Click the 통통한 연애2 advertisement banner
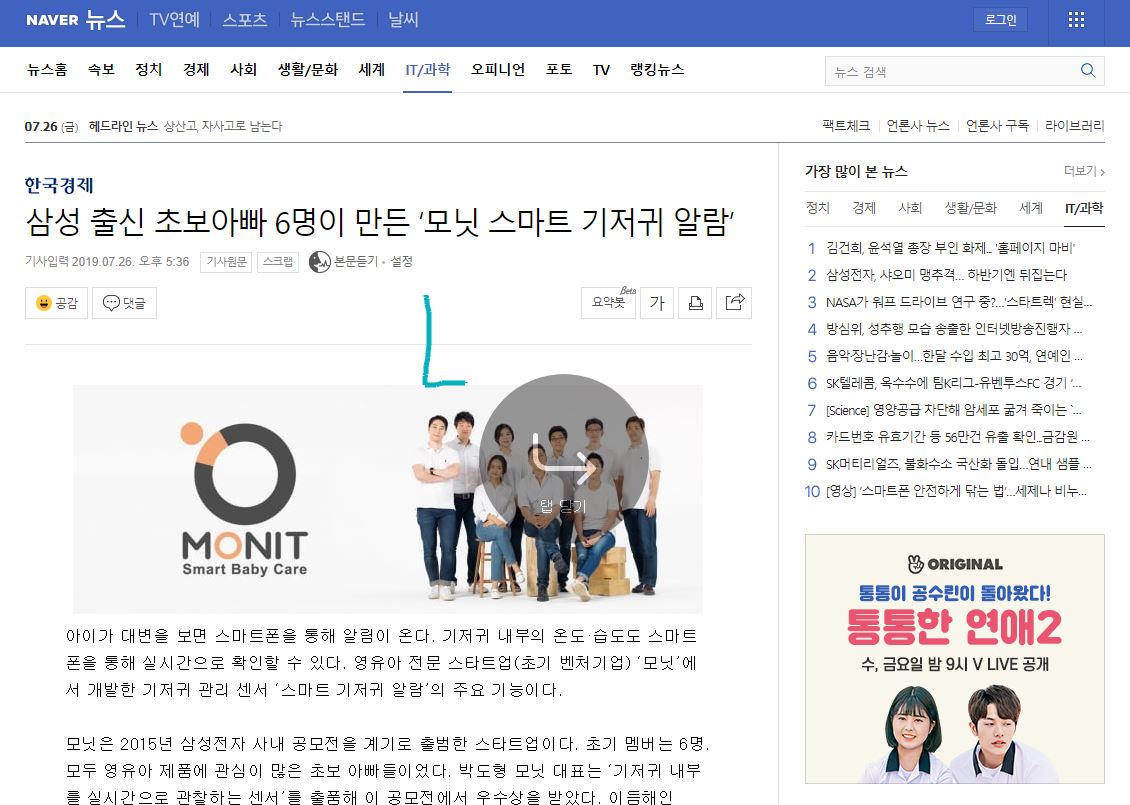The width and height of the screenshot is (1130, 805). (x=955, y=659)
